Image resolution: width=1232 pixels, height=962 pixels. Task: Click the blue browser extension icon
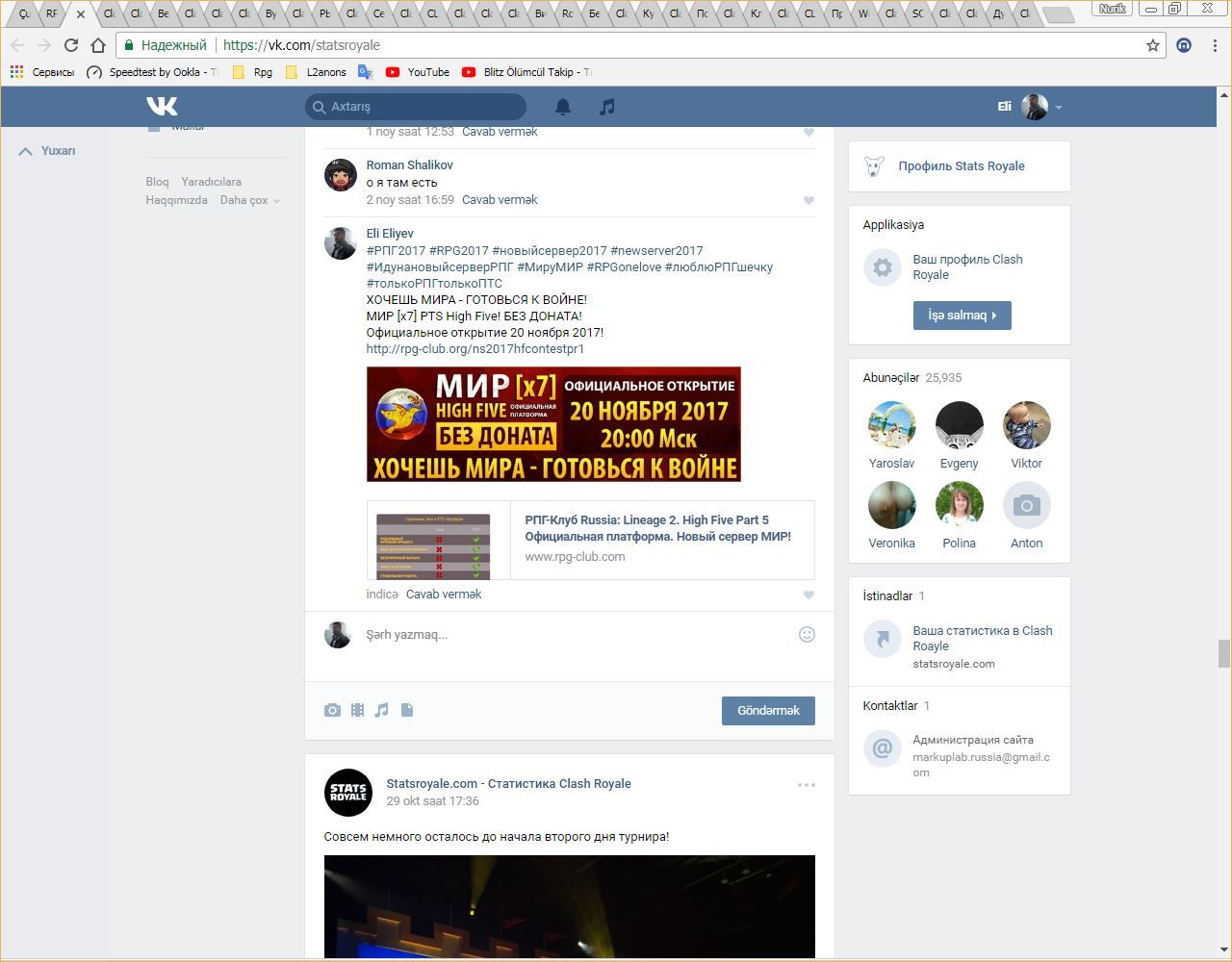[x=1184, y=45]
